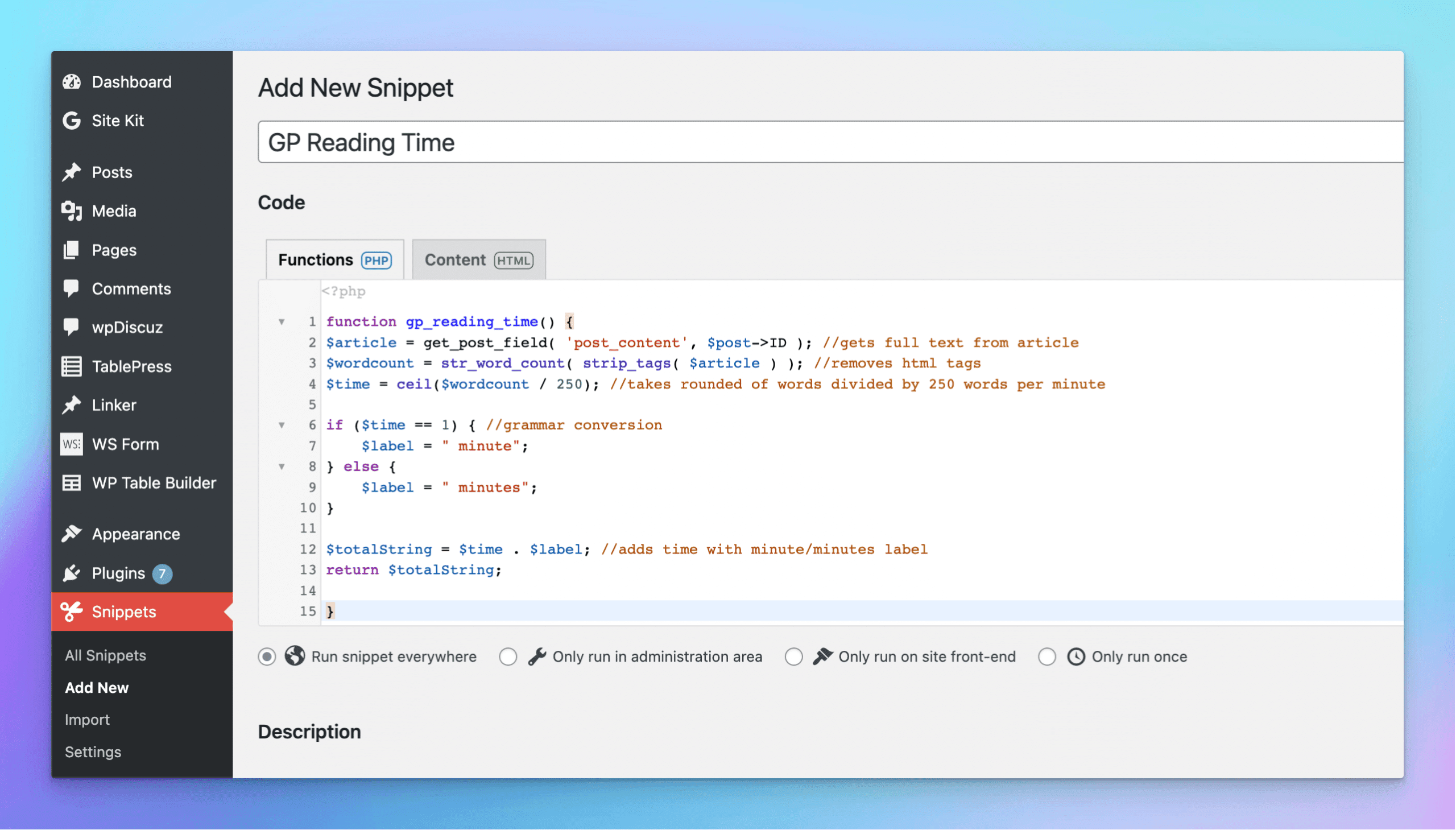Open WS Form menu item
Screen dimensions: 1456x830
click(142, 444)
